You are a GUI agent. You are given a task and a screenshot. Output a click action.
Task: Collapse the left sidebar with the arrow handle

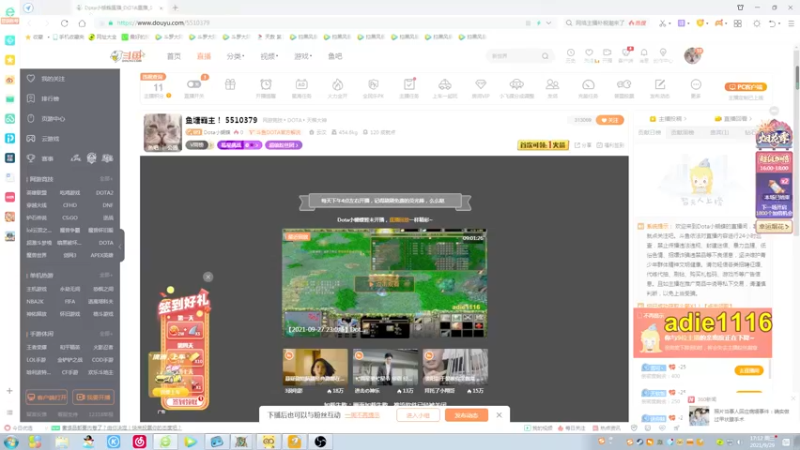121,246
